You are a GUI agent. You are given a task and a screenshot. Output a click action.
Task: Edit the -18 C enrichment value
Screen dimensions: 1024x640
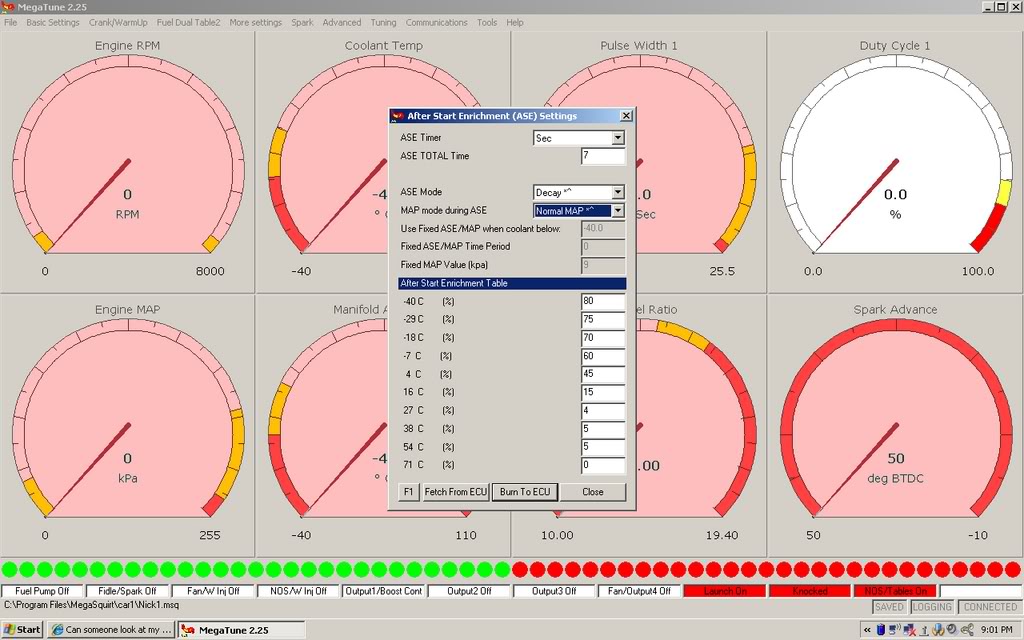603,338
